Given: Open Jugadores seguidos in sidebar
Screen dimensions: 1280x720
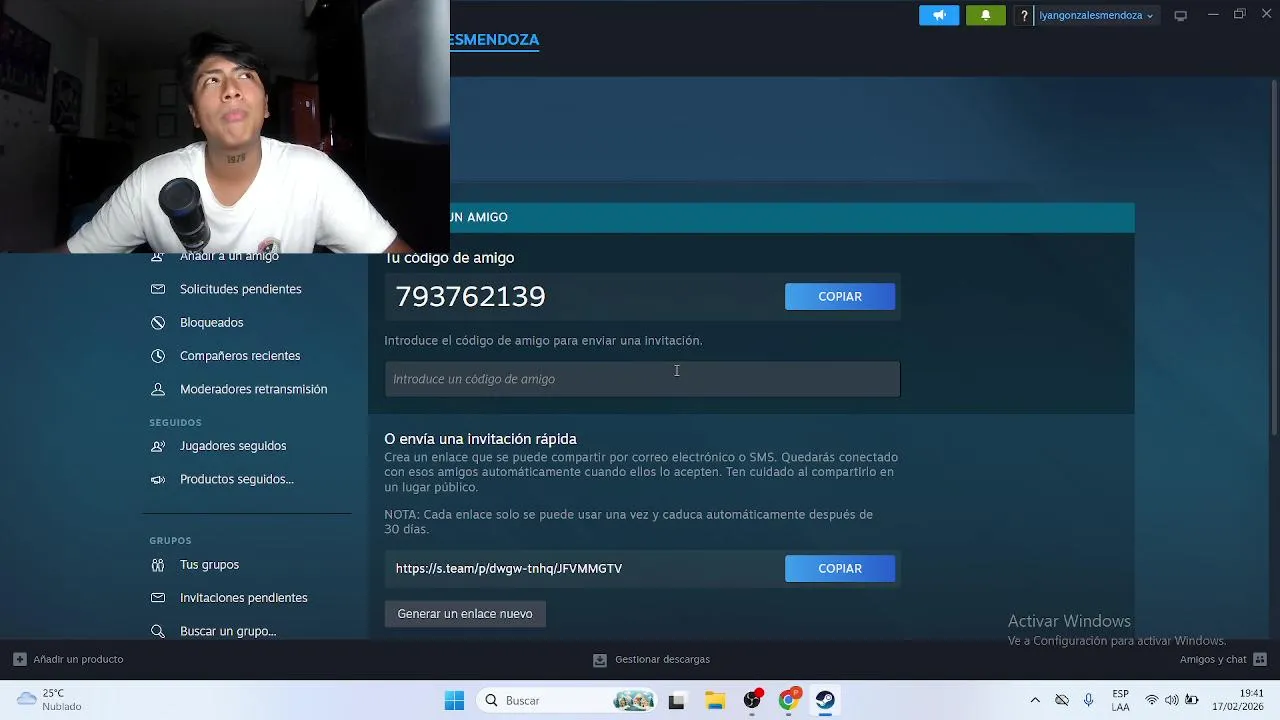Looking at the screenshot, I should tap(233, 446).
